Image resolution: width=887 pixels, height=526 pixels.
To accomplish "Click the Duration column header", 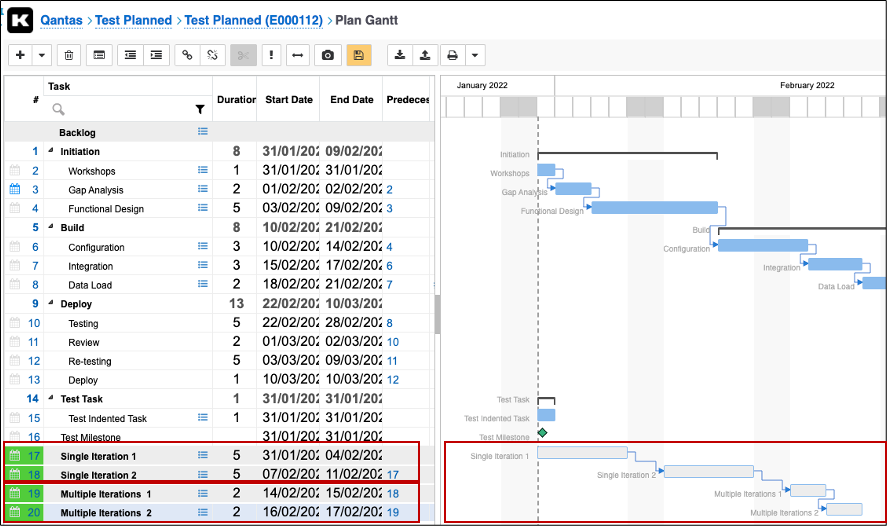I will pos(236,100).
